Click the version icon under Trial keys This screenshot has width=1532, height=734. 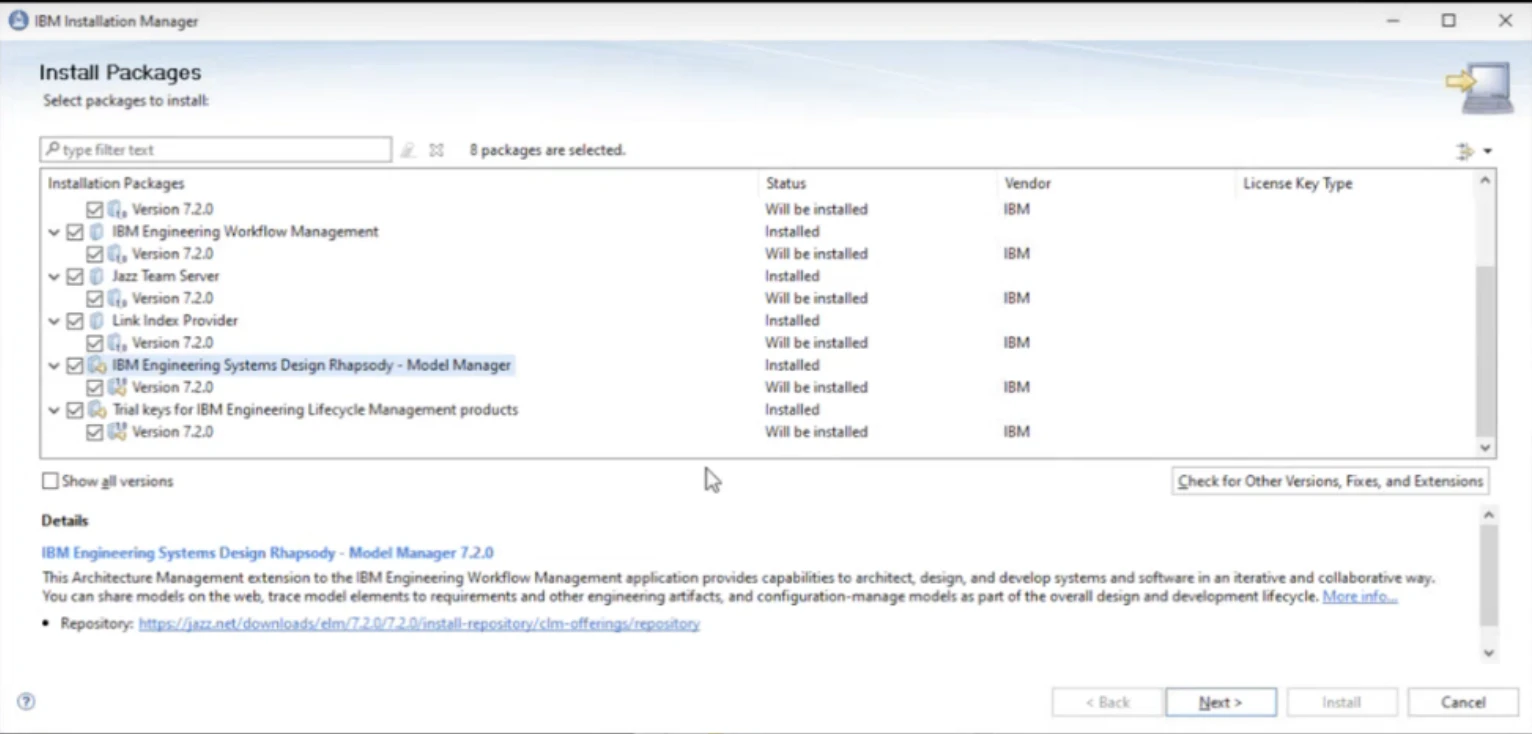tap(117, 432)
